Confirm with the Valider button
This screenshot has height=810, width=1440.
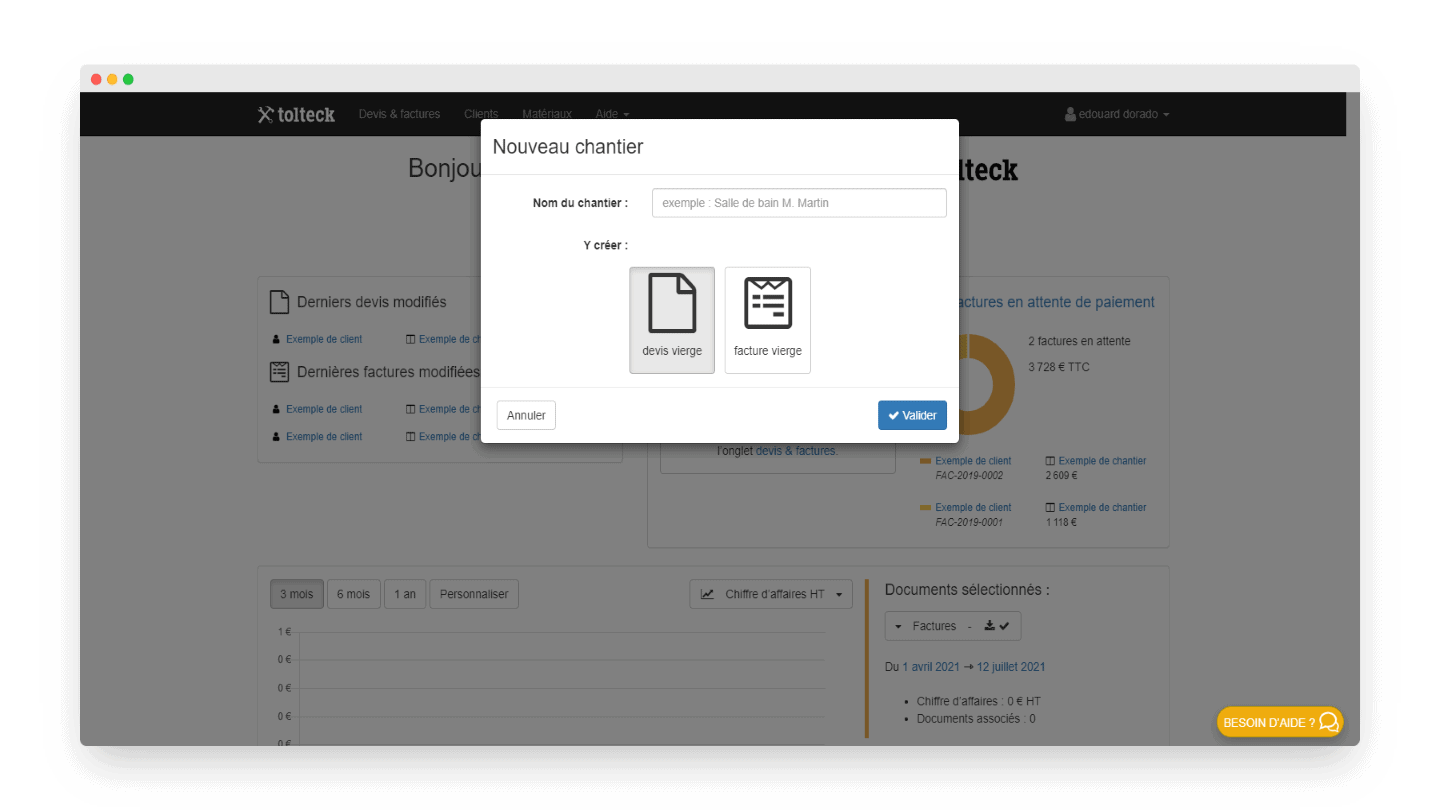tap(912, 415)
